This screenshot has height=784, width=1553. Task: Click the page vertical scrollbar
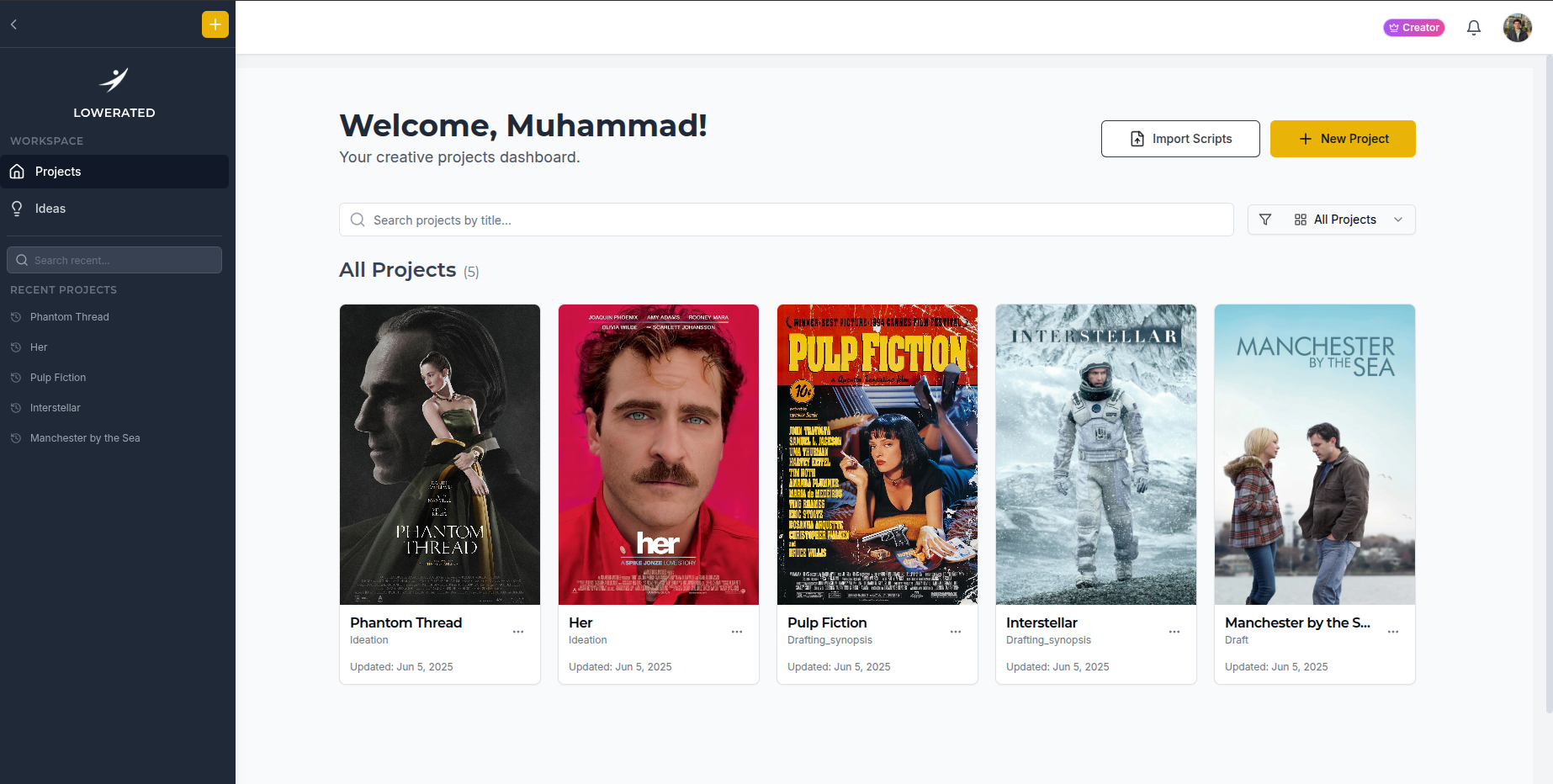pos(1549,384)
